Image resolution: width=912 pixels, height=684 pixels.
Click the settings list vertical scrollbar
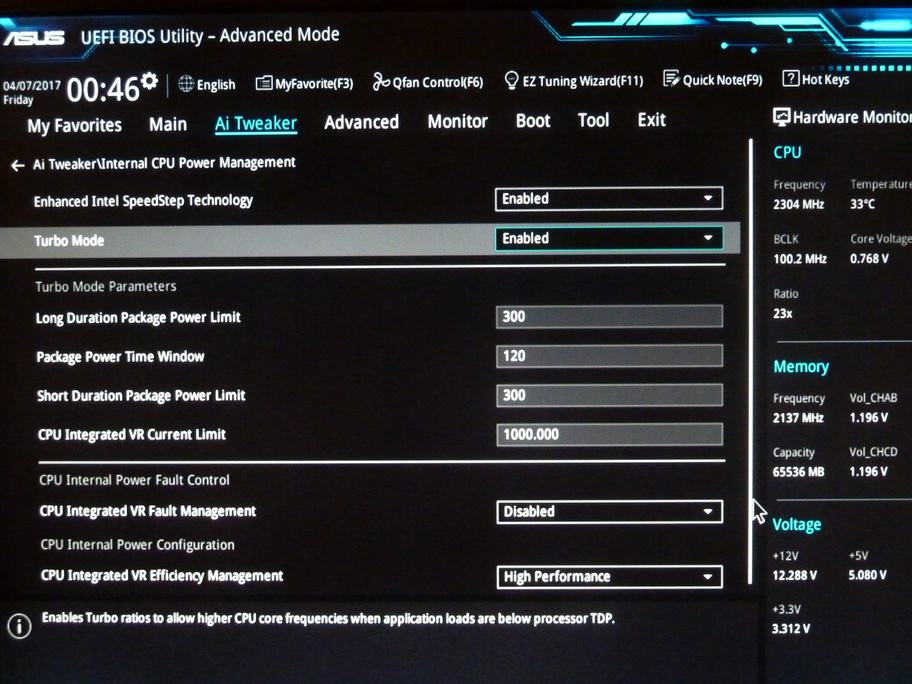click(751, 361)
